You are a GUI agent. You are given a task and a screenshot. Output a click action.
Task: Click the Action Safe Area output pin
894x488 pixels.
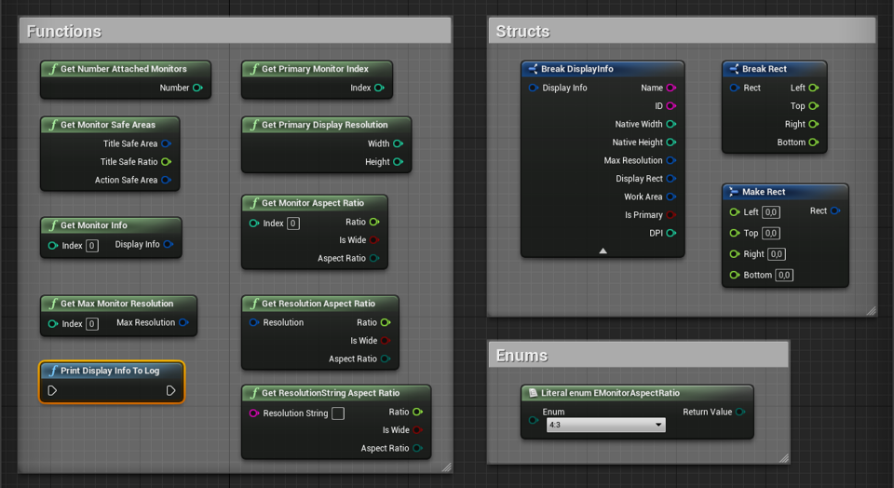click(x=166, y=180)
